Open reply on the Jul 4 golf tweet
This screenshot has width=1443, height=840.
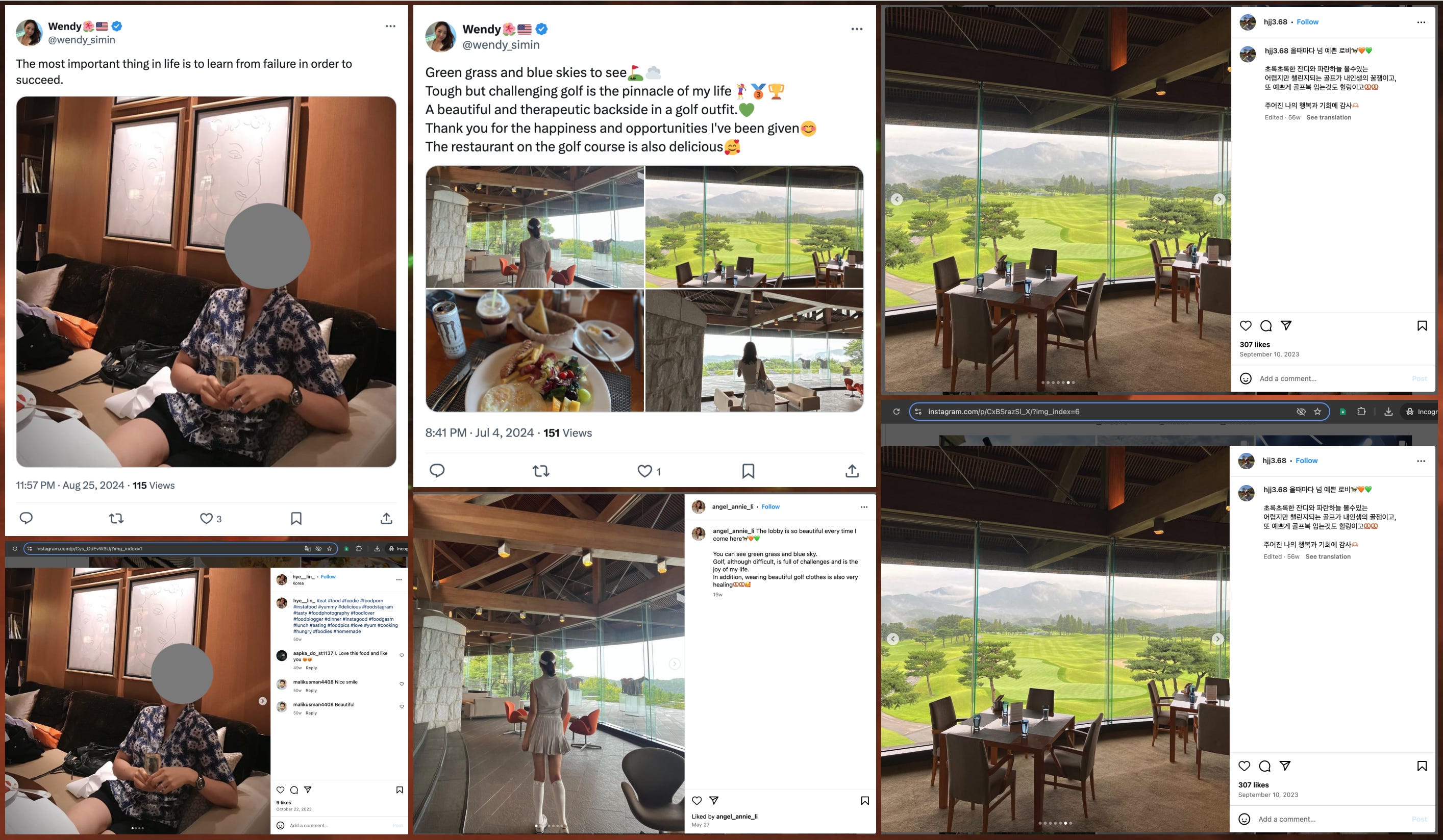click(437, 471)
